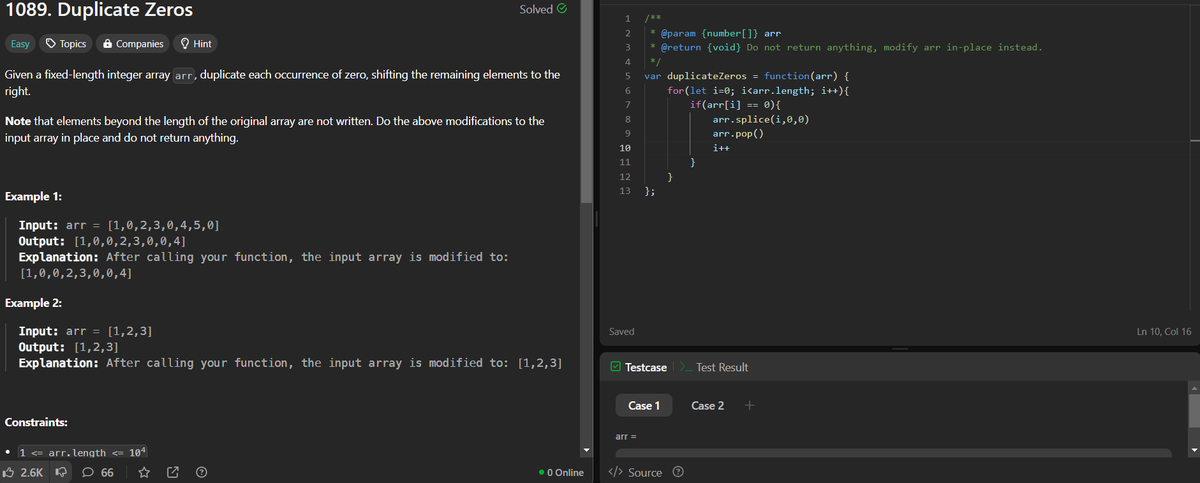The height and width of the screenshot is (483, 1200).
Task: Click the 'arr.pop()' code line
Action: tap(738, 133)
